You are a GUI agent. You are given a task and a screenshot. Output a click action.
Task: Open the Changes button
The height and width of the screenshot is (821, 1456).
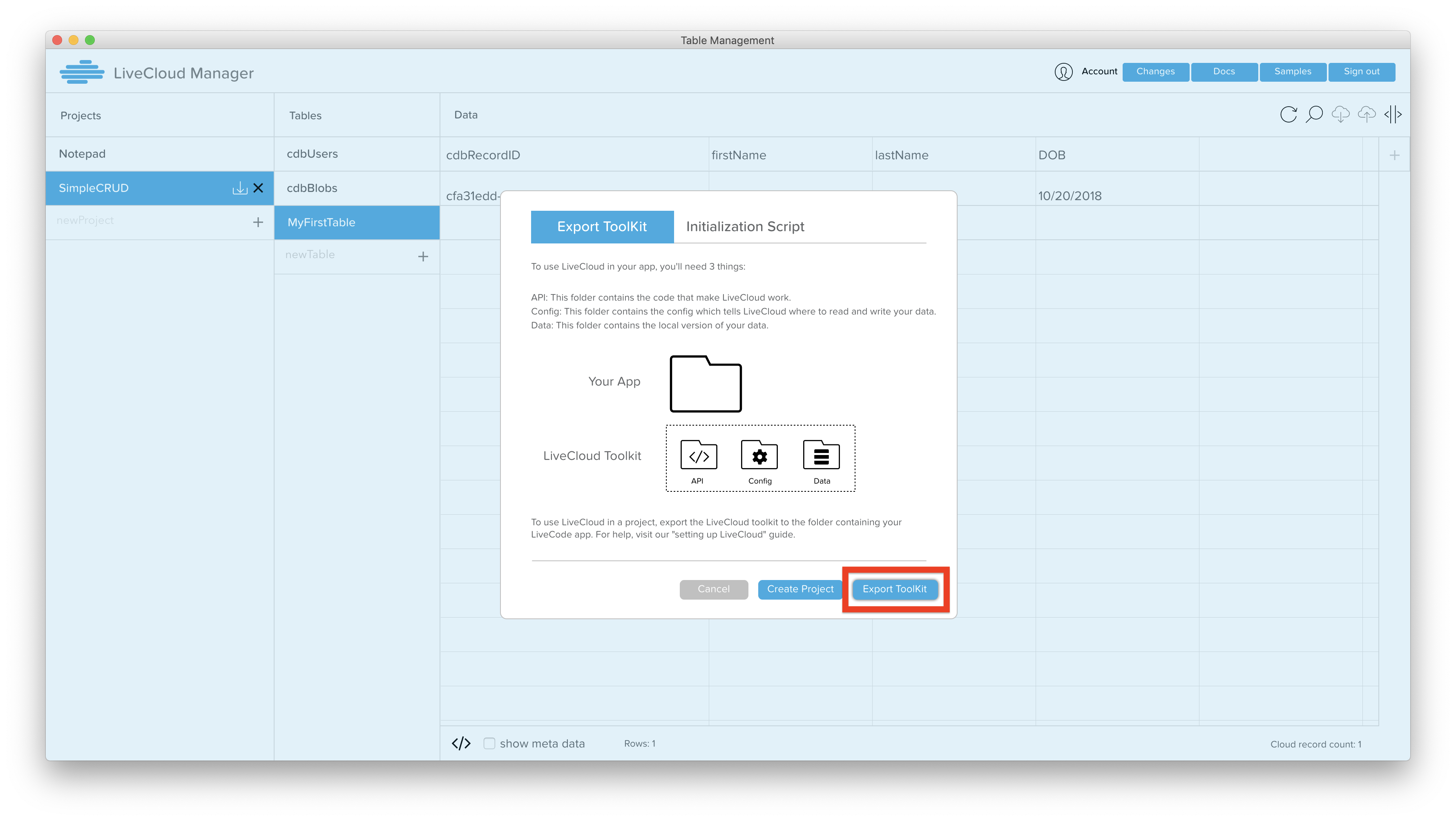tap(1155, 72)
